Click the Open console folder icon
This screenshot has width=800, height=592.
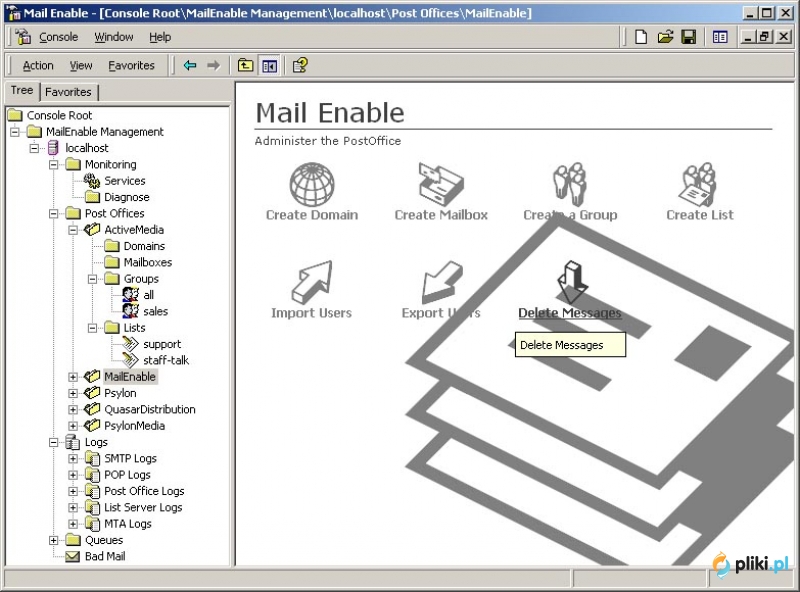665,37
